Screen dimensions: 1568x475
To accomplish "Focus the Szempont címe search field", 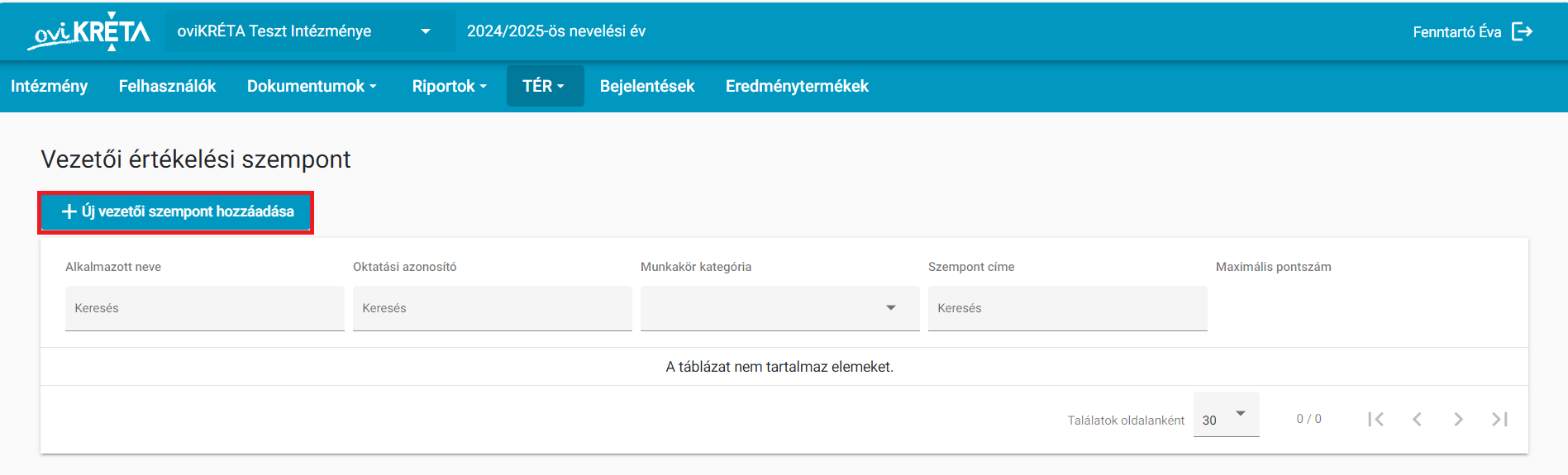I will point(1068,308).
